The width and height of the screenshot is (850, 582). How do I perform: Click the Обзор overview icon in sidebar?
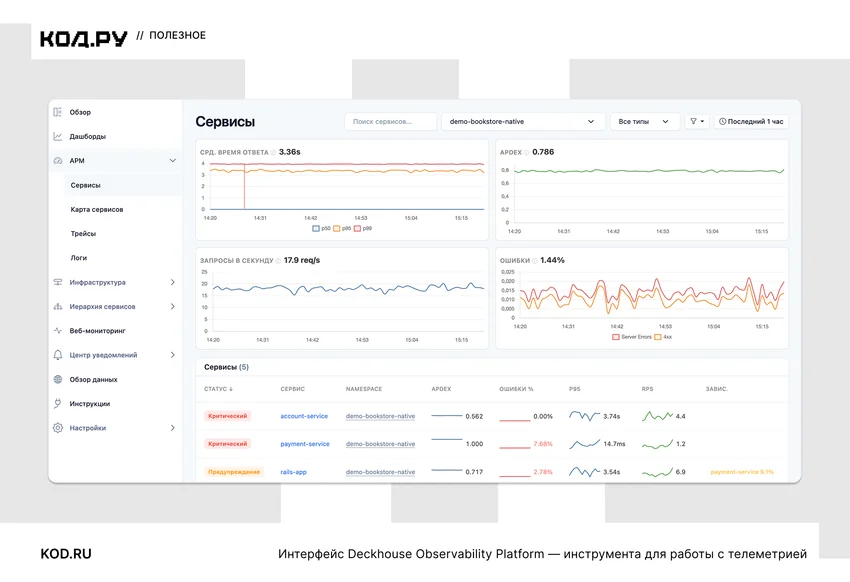point(57,112)
